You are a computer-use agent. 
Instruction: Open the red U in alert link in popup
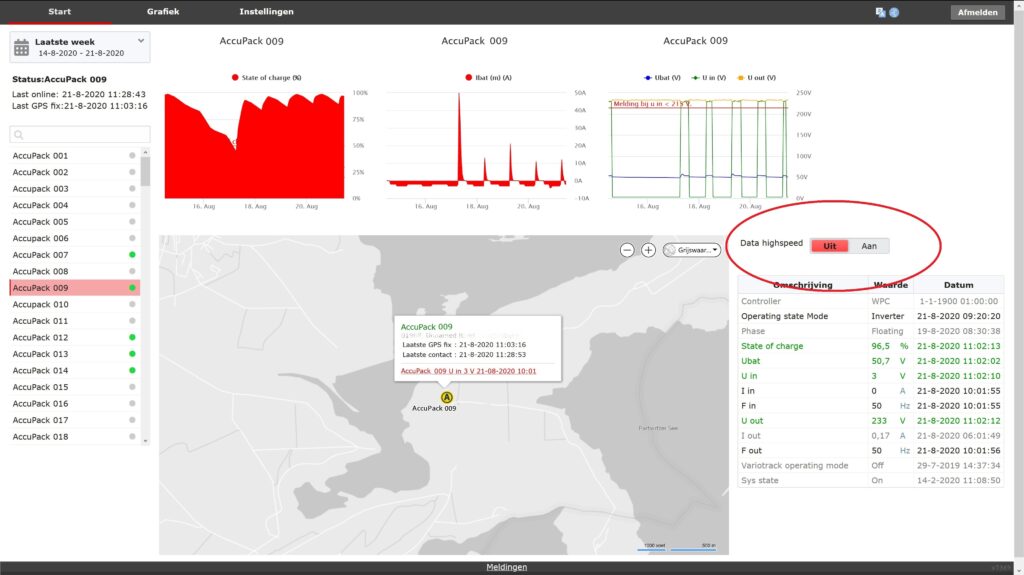(468, 370)
